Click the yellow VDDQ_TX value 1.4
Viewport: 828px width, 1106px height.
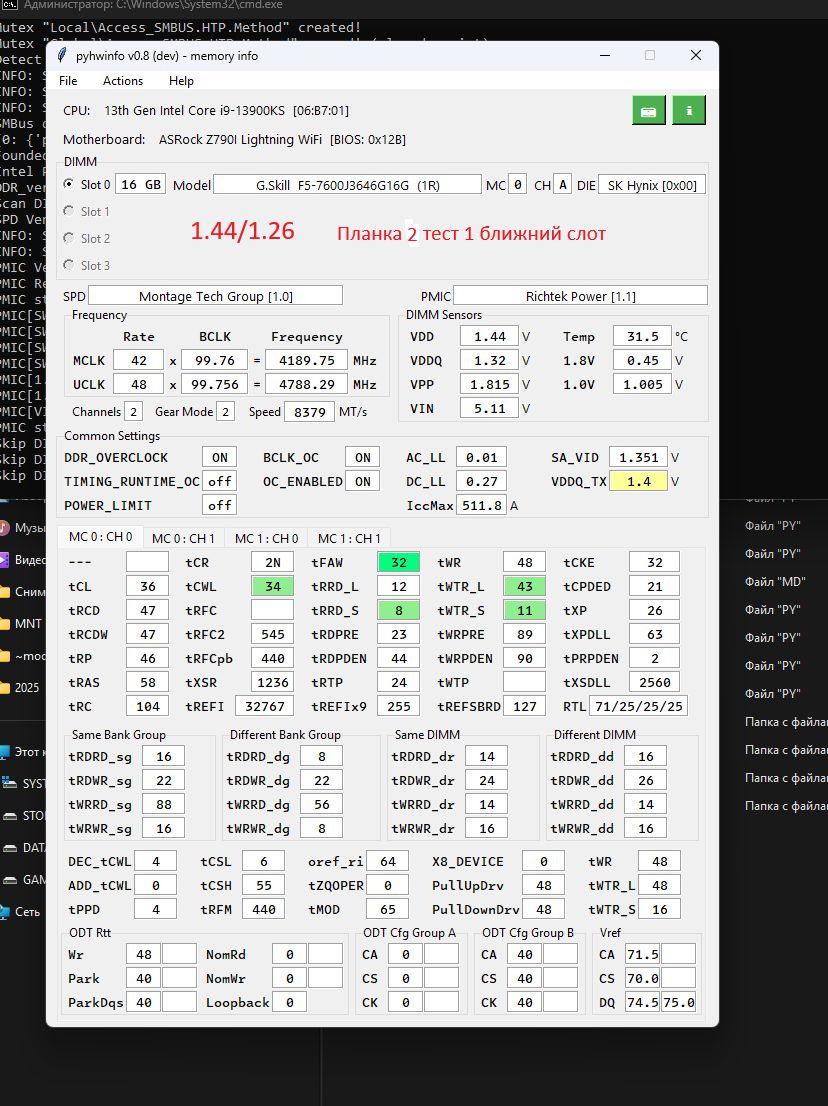pos(638,481)
